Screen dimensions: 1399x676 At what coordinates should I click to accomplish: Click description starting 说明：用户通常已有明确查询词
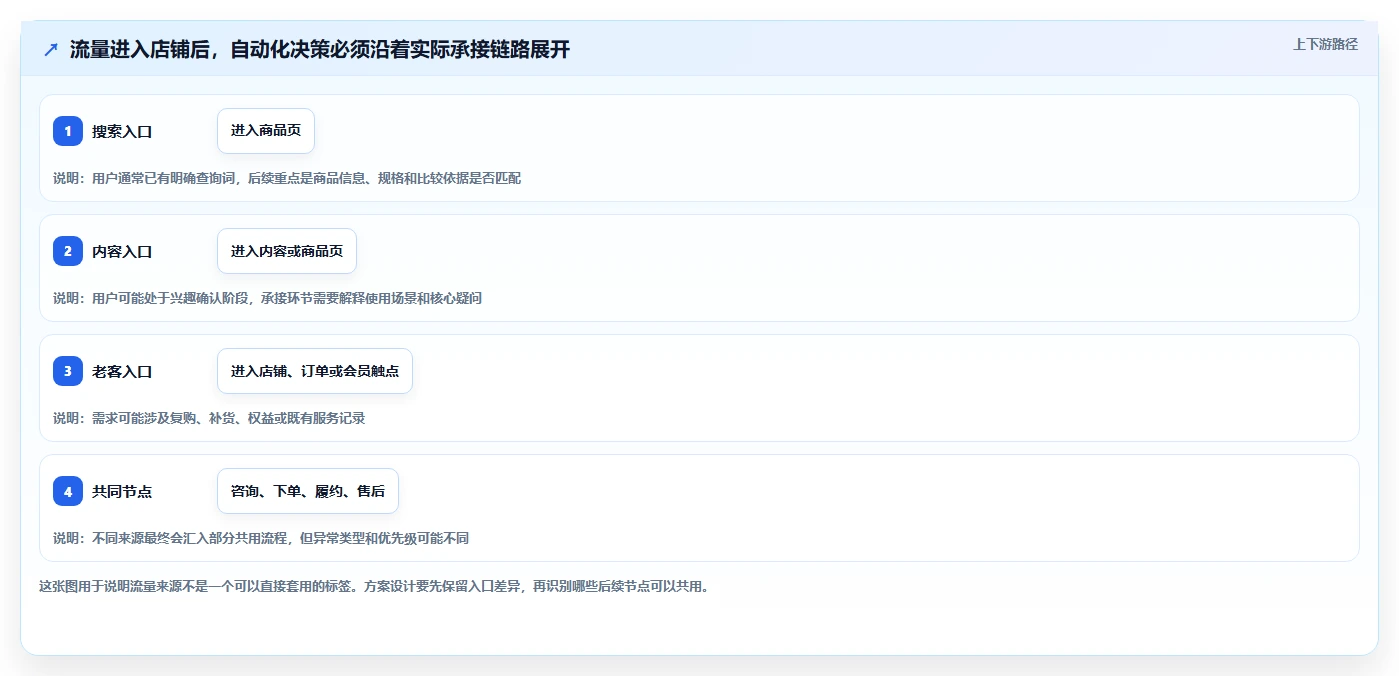[287, 178]
